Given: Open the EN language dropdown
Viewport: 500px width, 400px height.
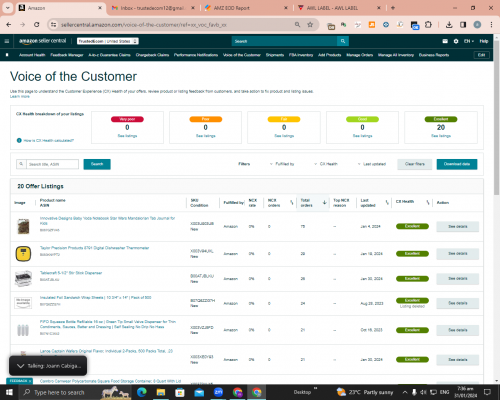Looking at the screenshot, I should click(469, 41).
